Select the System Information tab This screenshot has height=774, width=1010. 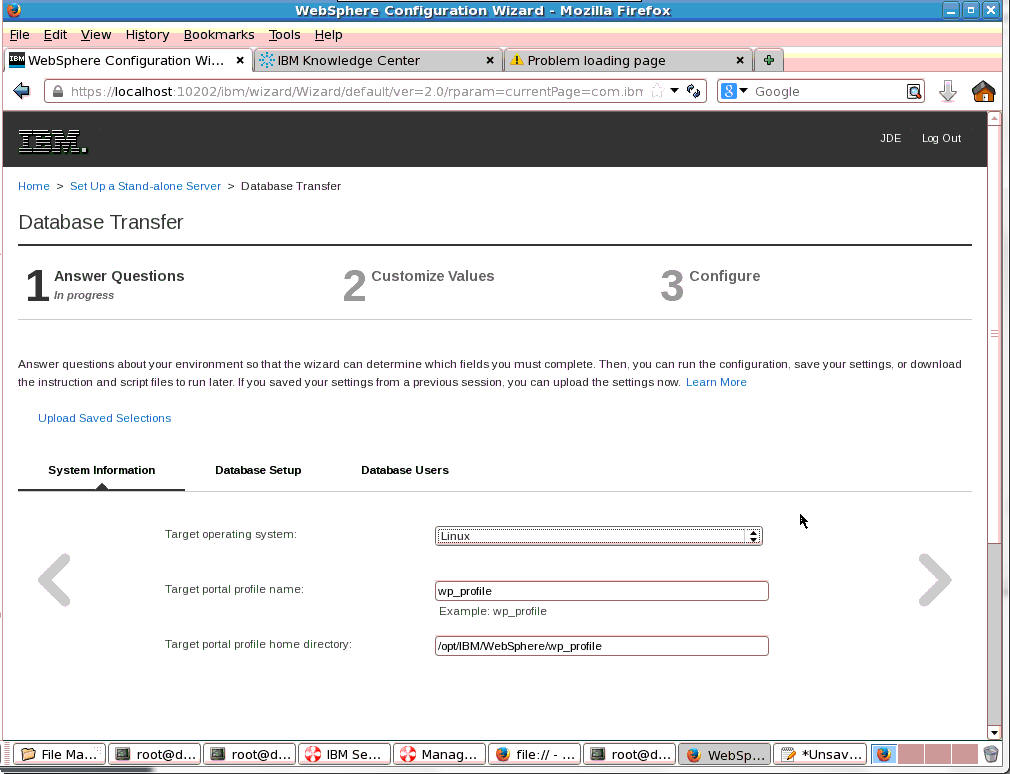coord(102,470)
